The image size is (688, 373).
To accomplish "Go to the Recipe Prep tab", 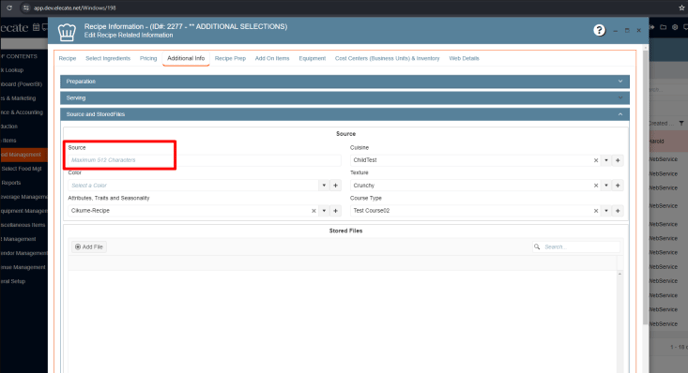I will coord(230,58).
